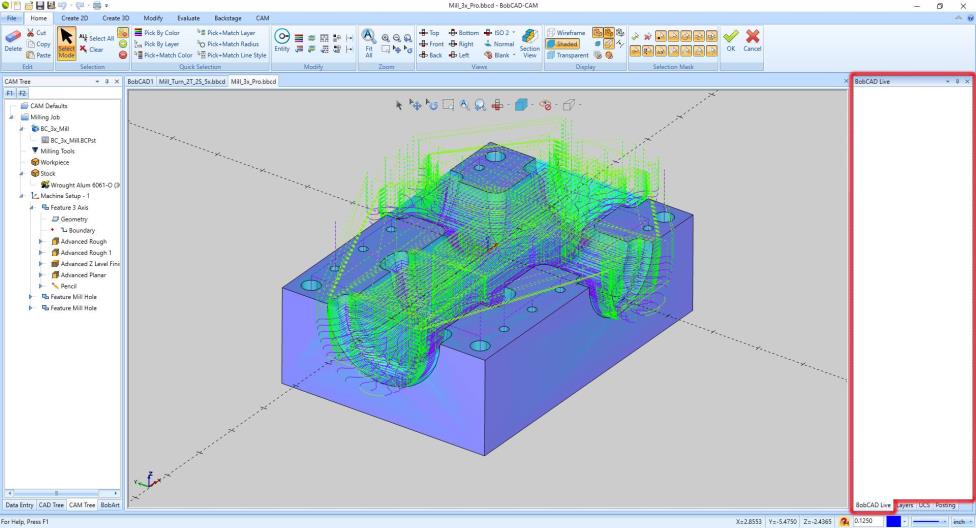Toggle the F1 button in CAM Tree
976x528 pixels.
point(9,93)
